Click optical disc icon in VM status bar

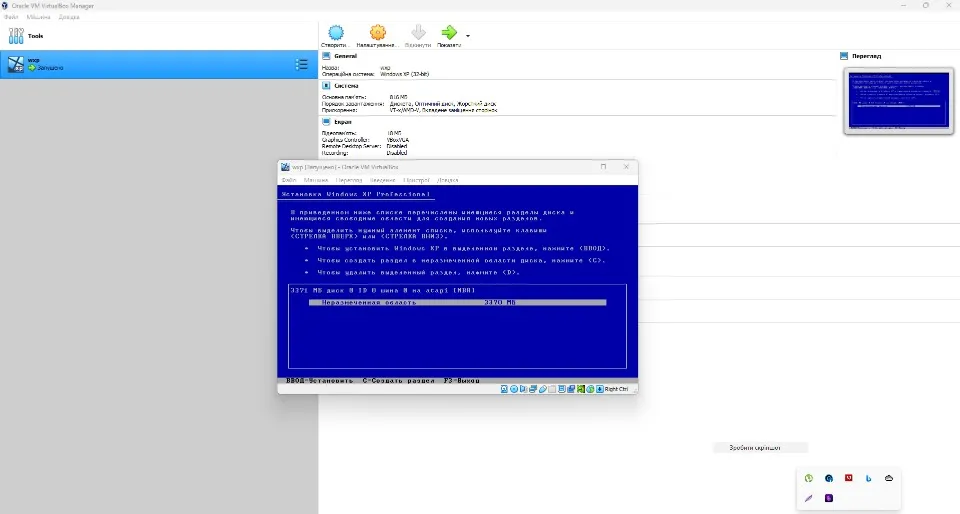pos(514,389)
